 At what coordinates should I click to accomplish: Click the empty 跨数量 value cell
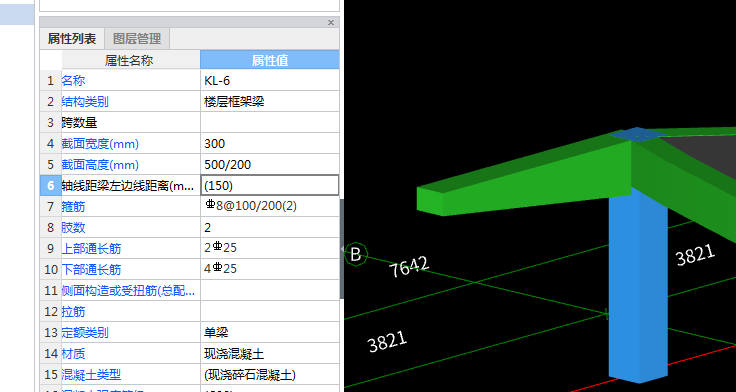[x=269, y=123]
